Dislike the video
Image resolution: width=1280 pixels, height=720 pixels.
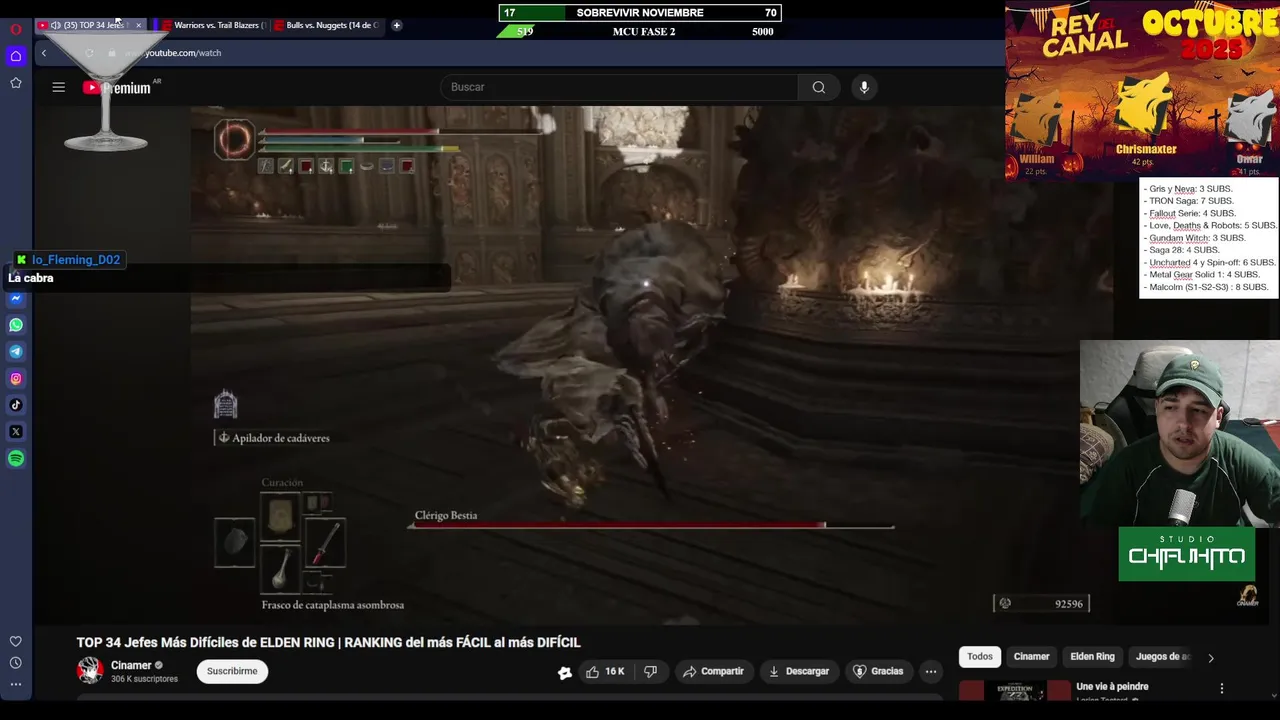(650, 672)
